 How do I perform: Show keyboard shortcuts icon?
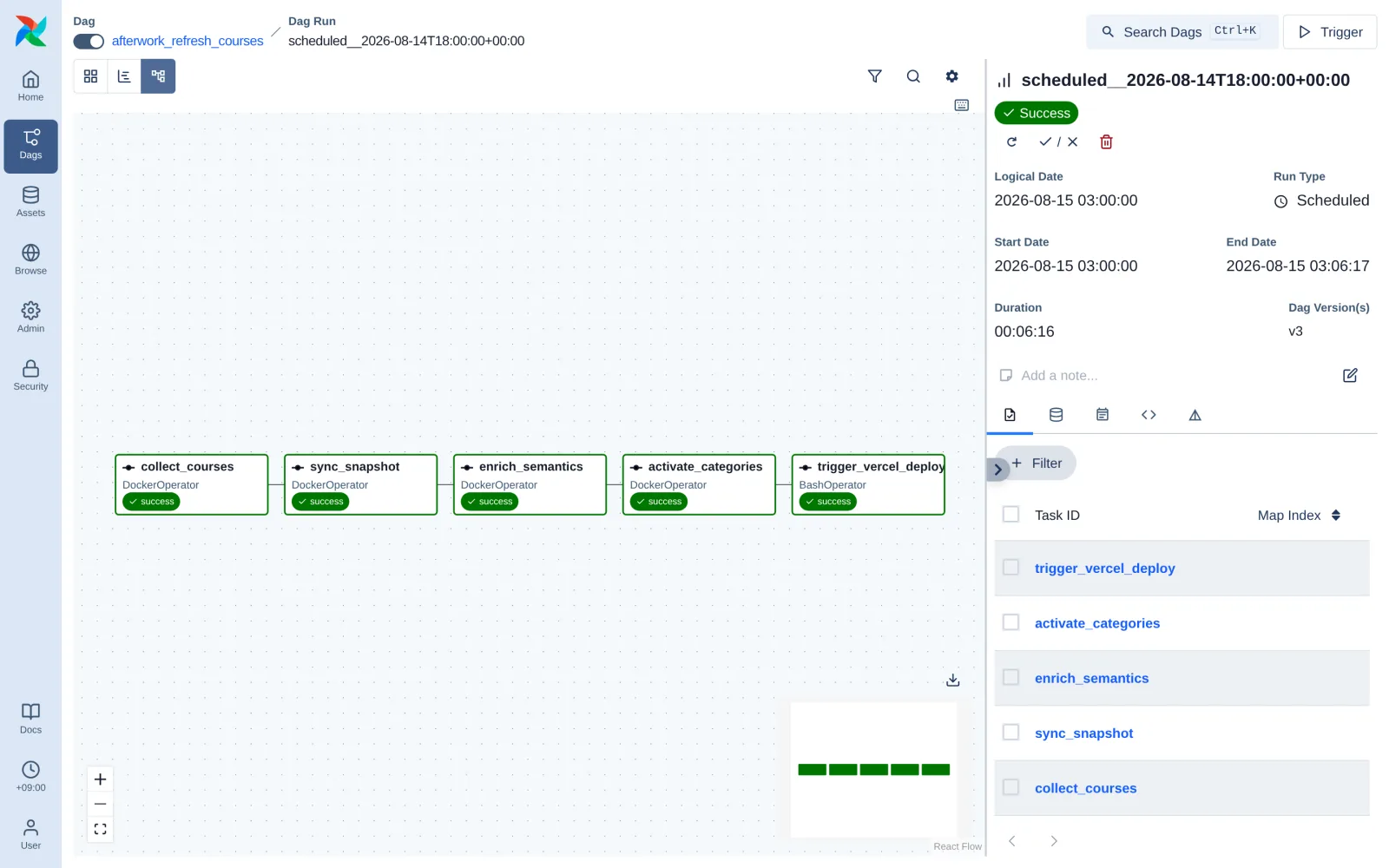[962, 105]
